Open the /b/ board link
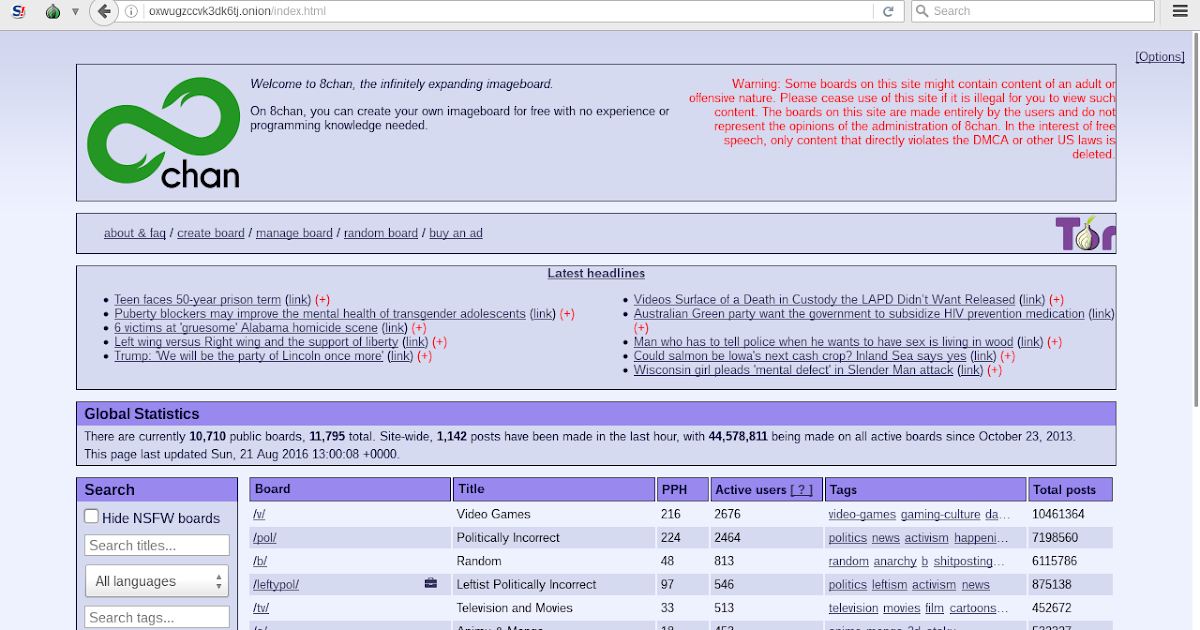 coord(259,561)
